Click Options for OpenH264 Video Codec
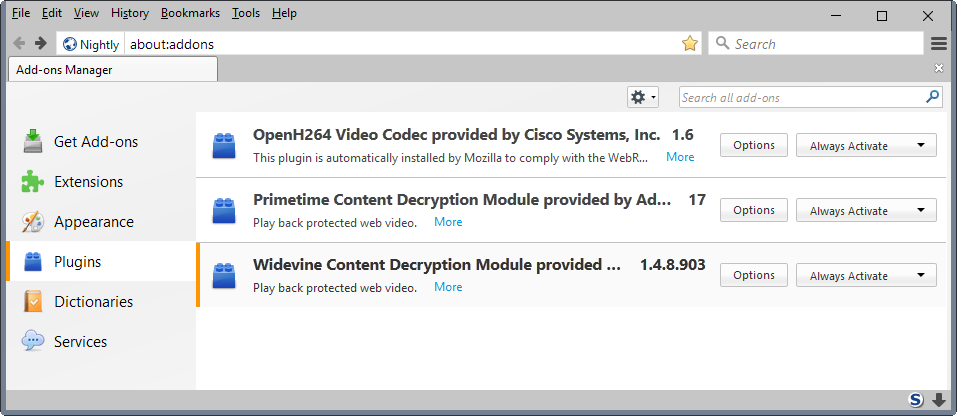 753,146
